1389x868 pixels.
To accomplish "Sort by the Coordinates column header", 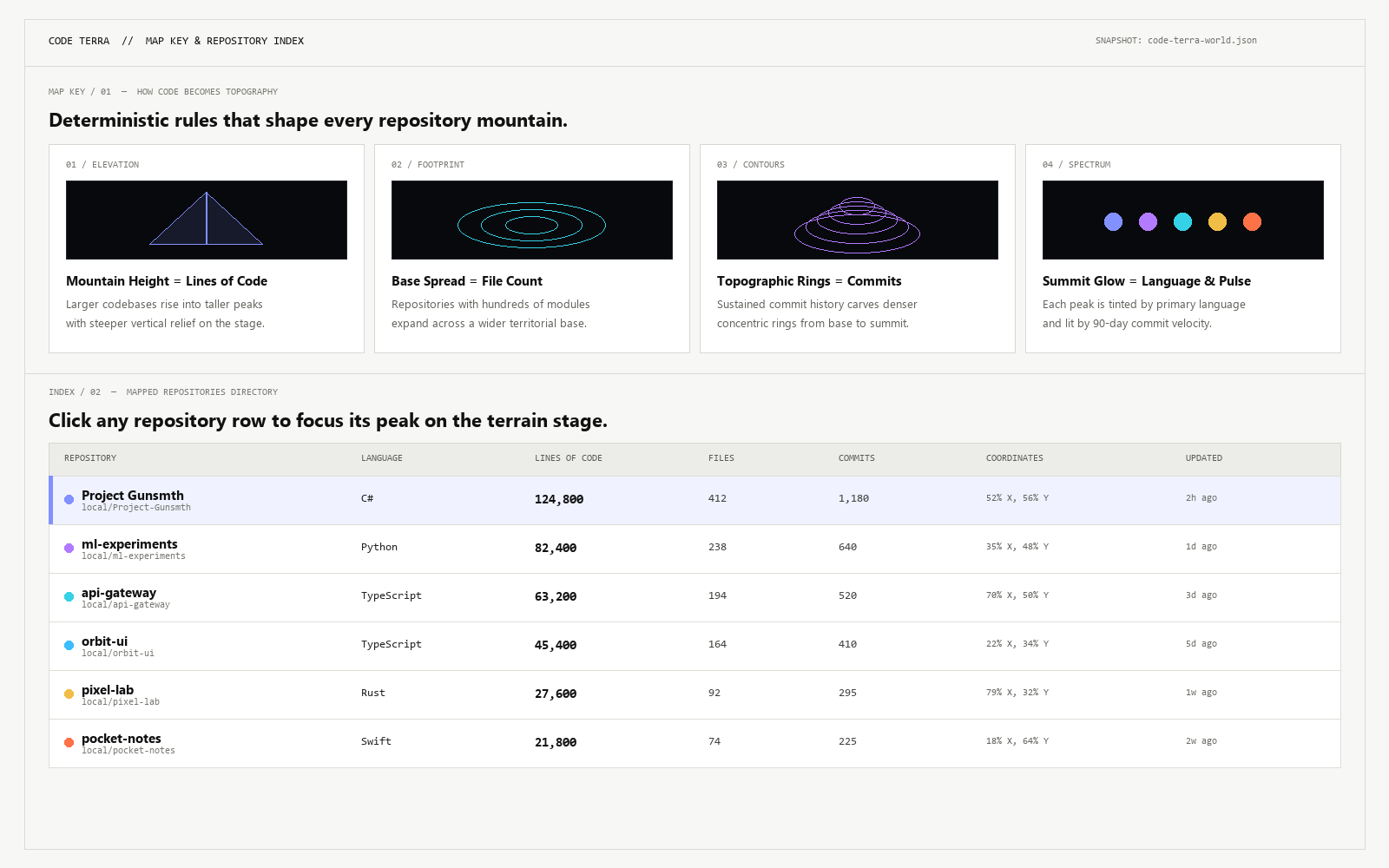I will pos(1015,458).
